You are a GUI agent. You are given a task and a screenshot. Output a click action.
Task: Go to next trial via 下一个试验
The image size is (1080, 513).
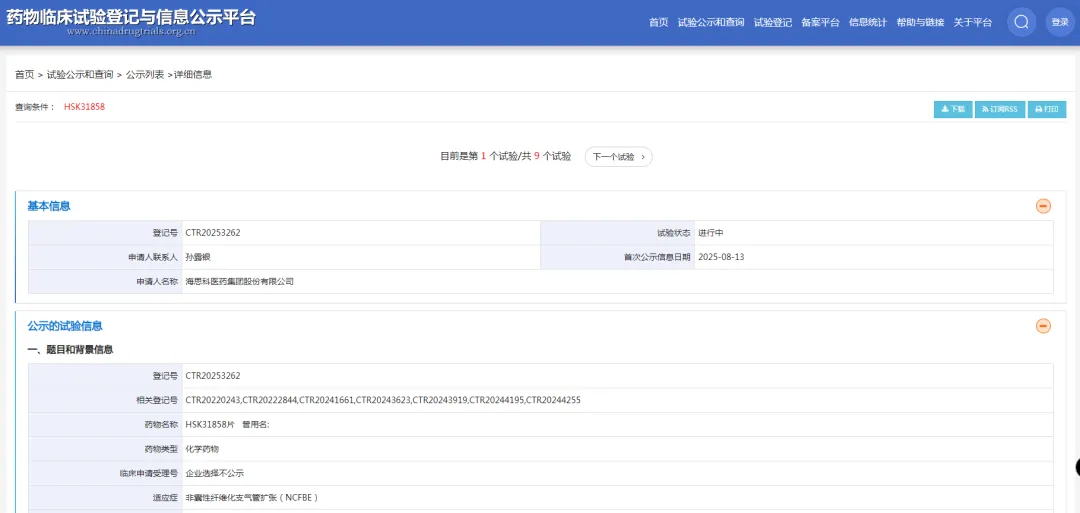pos(618,157)
